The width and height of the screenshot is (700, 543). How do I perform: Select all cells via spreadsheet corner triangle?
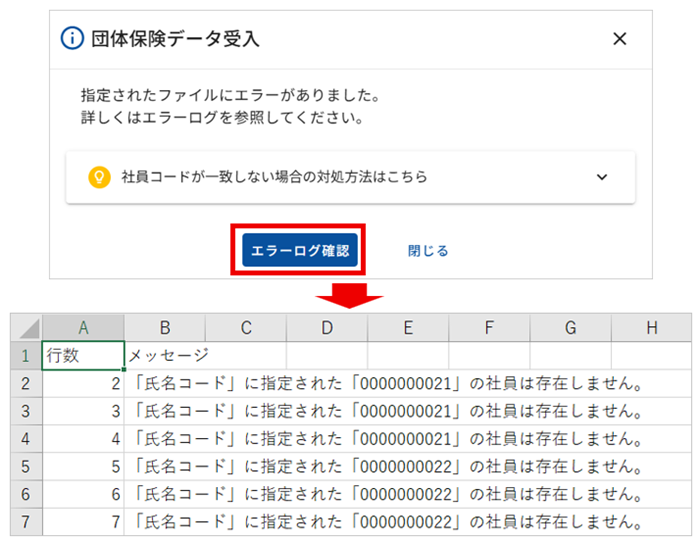coord(26,328)
